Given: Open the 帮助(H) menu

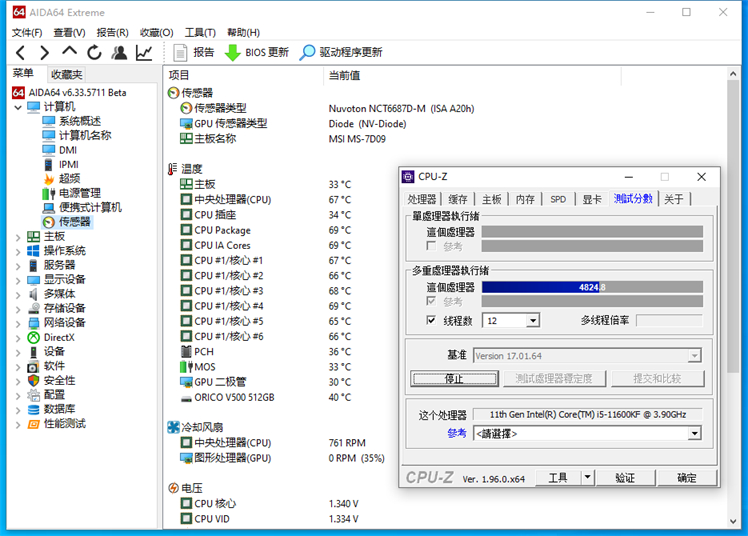Looking at the screenshot, I should 243,32.
